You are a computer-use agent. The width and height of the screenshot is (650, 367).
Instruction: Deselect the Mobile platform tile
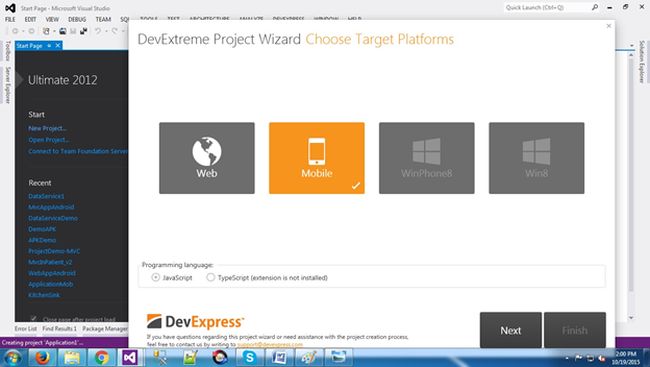coord(317,158)
